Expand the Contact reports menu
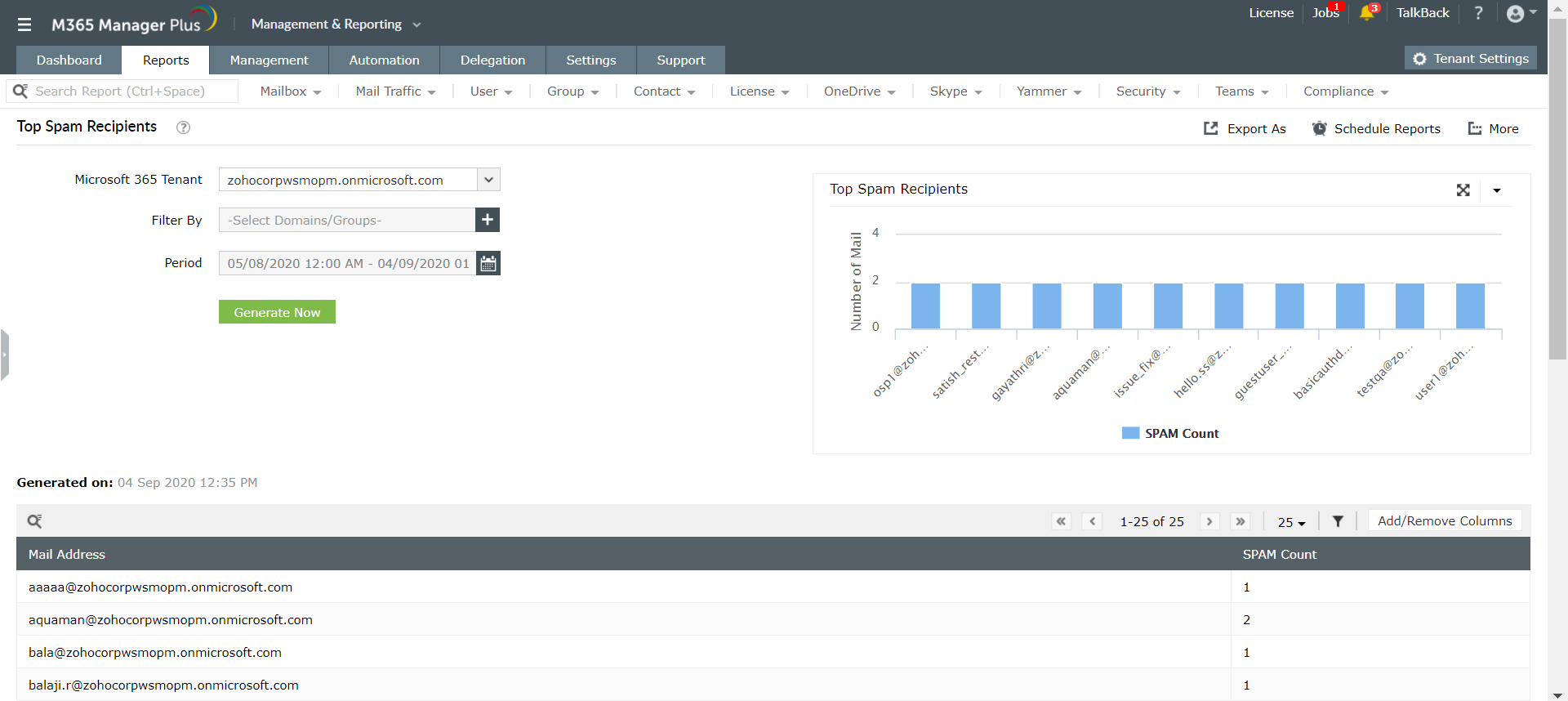This screenshot has width=1568, height=701. (x=664, y=92)
